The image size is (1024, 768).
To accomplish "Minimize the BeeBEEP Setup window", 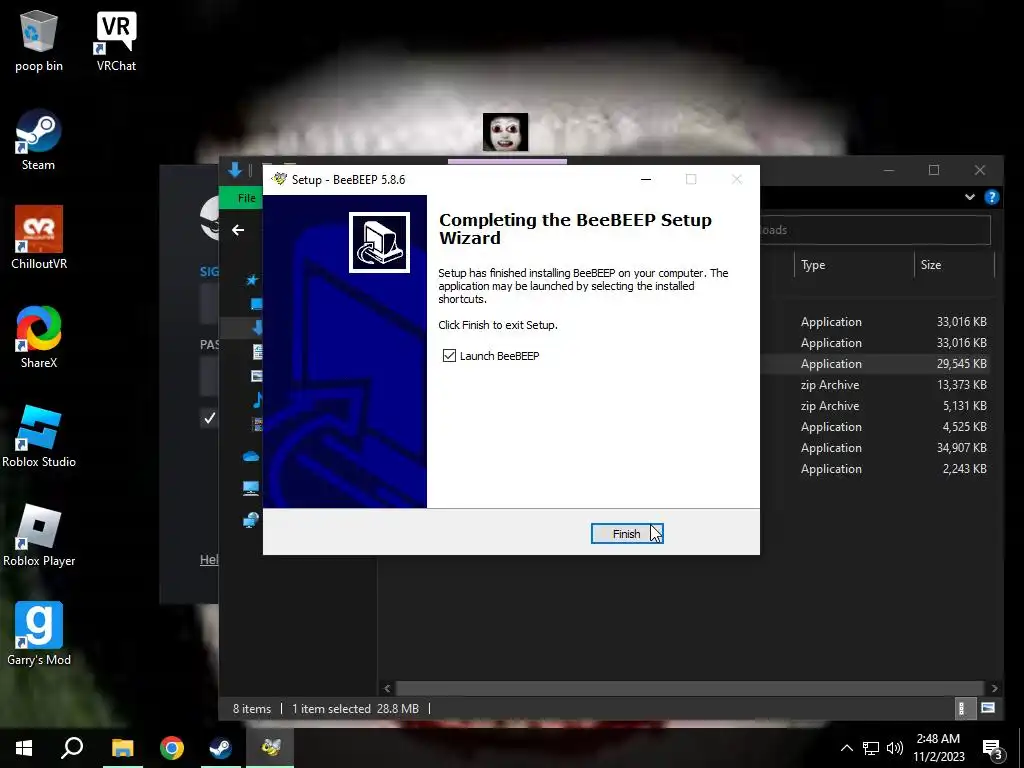I will [x=646, y=179].
